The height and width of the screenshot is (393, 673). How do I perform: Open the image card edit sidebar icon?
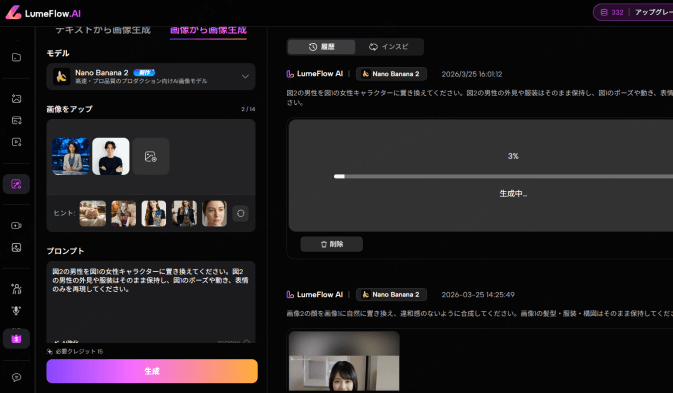pos(16,120)
